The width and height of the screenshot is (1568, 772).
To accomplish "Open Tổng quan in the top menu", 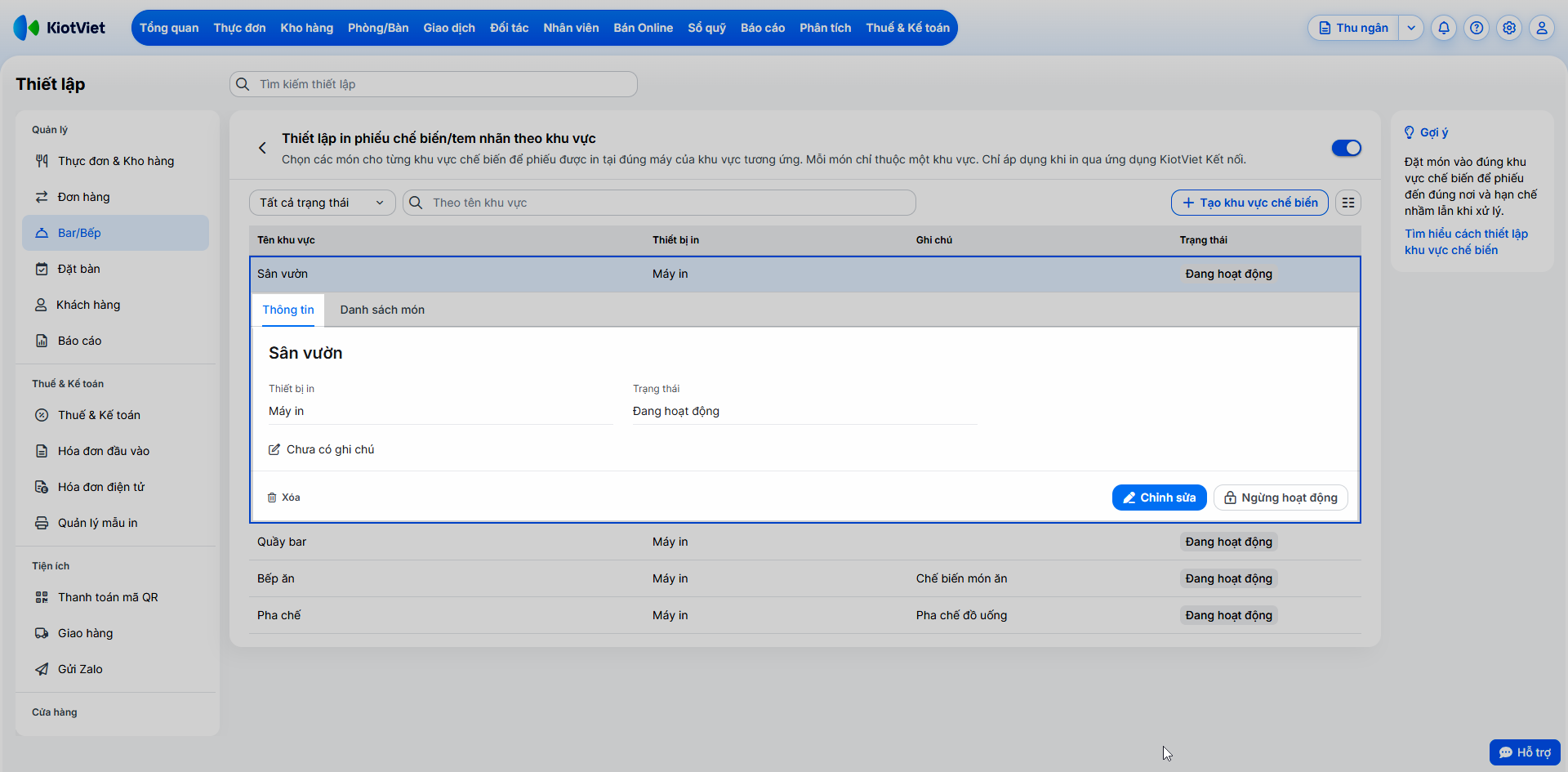I will click(169, 28).
